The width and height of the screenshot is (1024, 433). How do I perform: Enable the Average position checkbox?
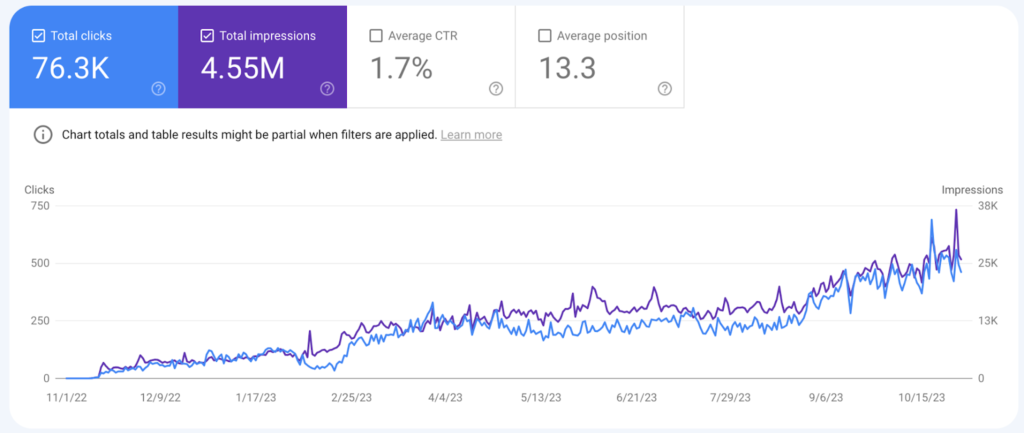pos(545,36)
